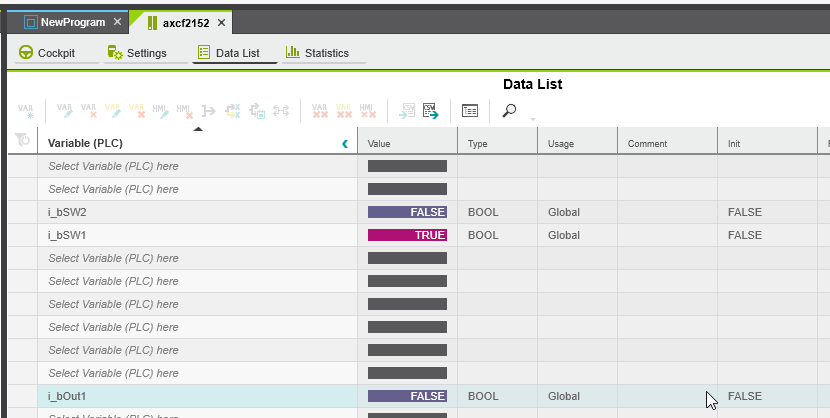Screen dimensions: 830x418
Task: Click the Global usage cell of i_bOut1
Action: click(578, 396)
